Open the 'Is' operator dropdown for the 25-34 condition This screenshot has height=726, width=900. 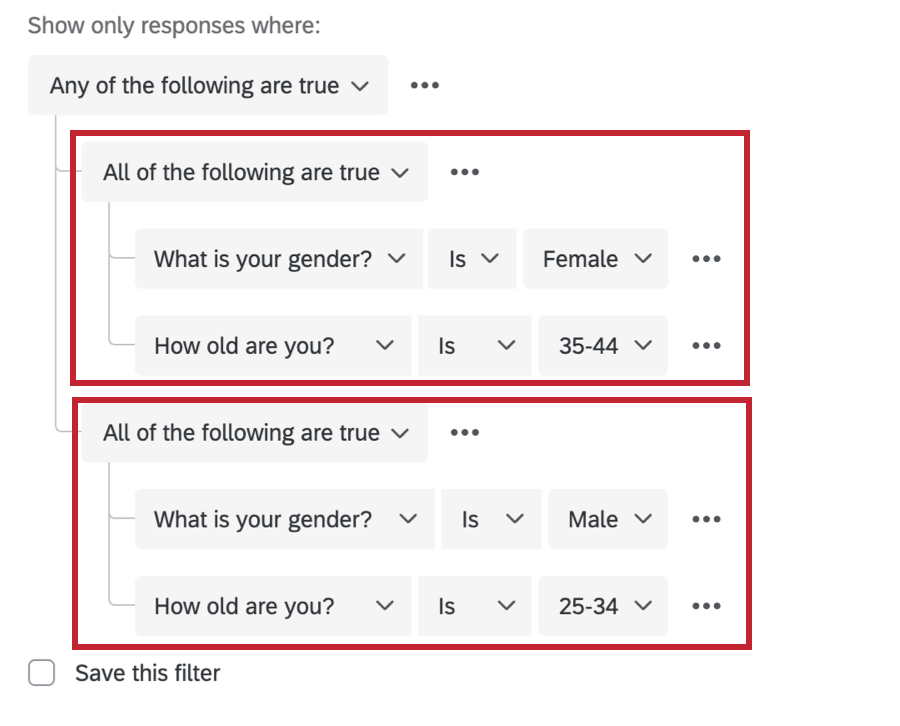click(474, 606)
